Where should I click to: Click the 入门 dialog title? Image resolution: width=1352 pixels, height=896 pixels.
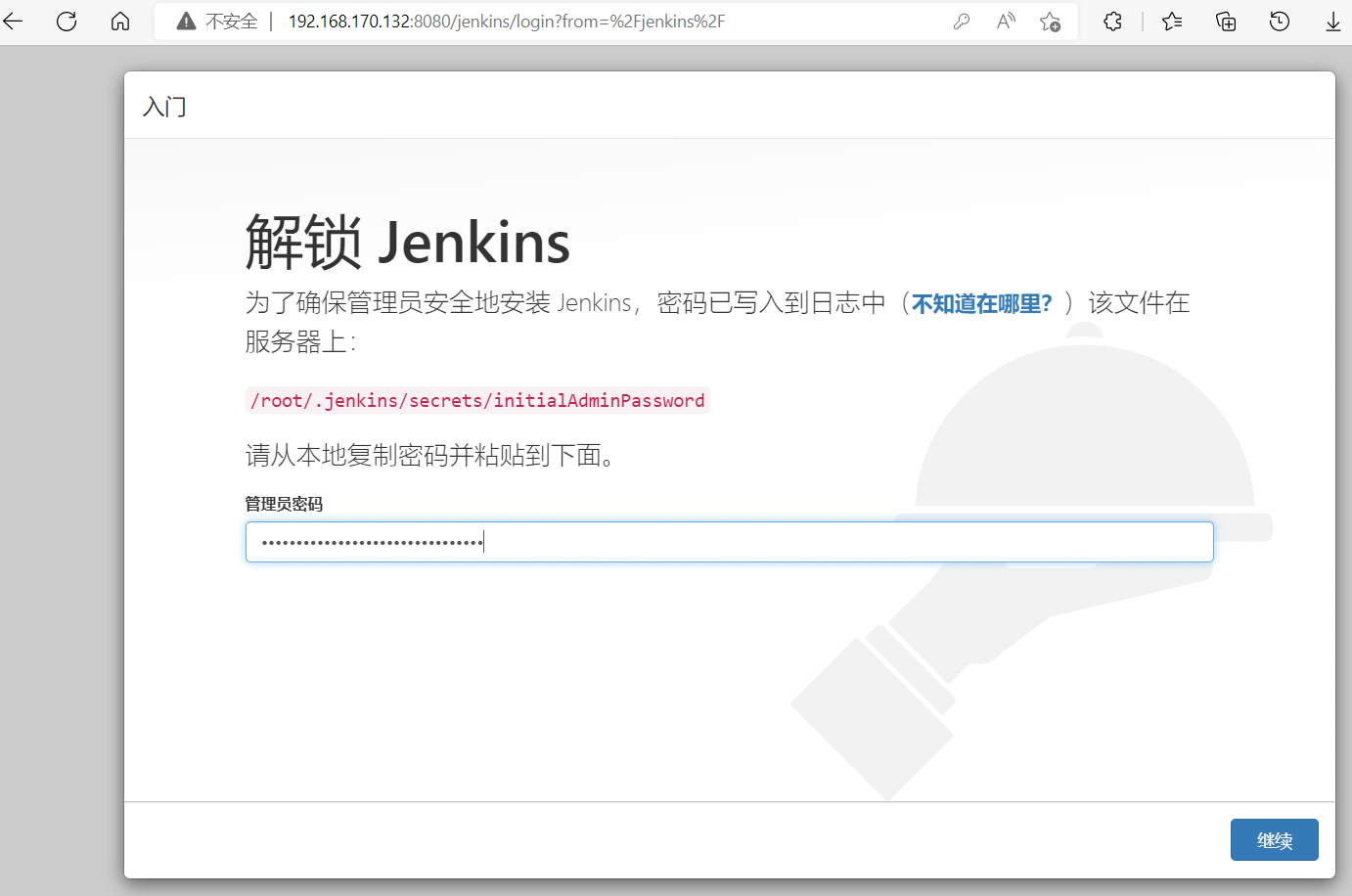coord(164,107)
